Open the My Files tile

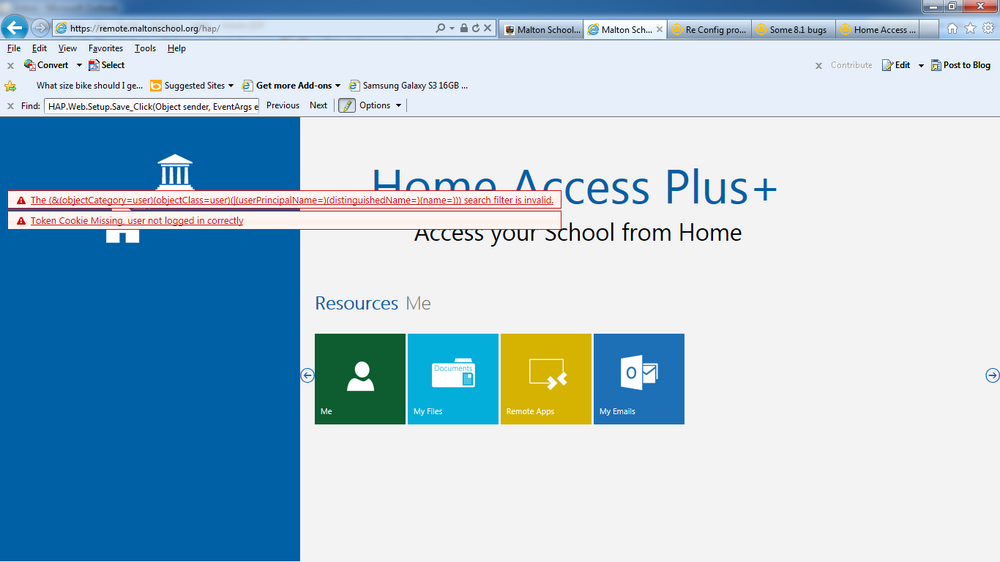453,379
